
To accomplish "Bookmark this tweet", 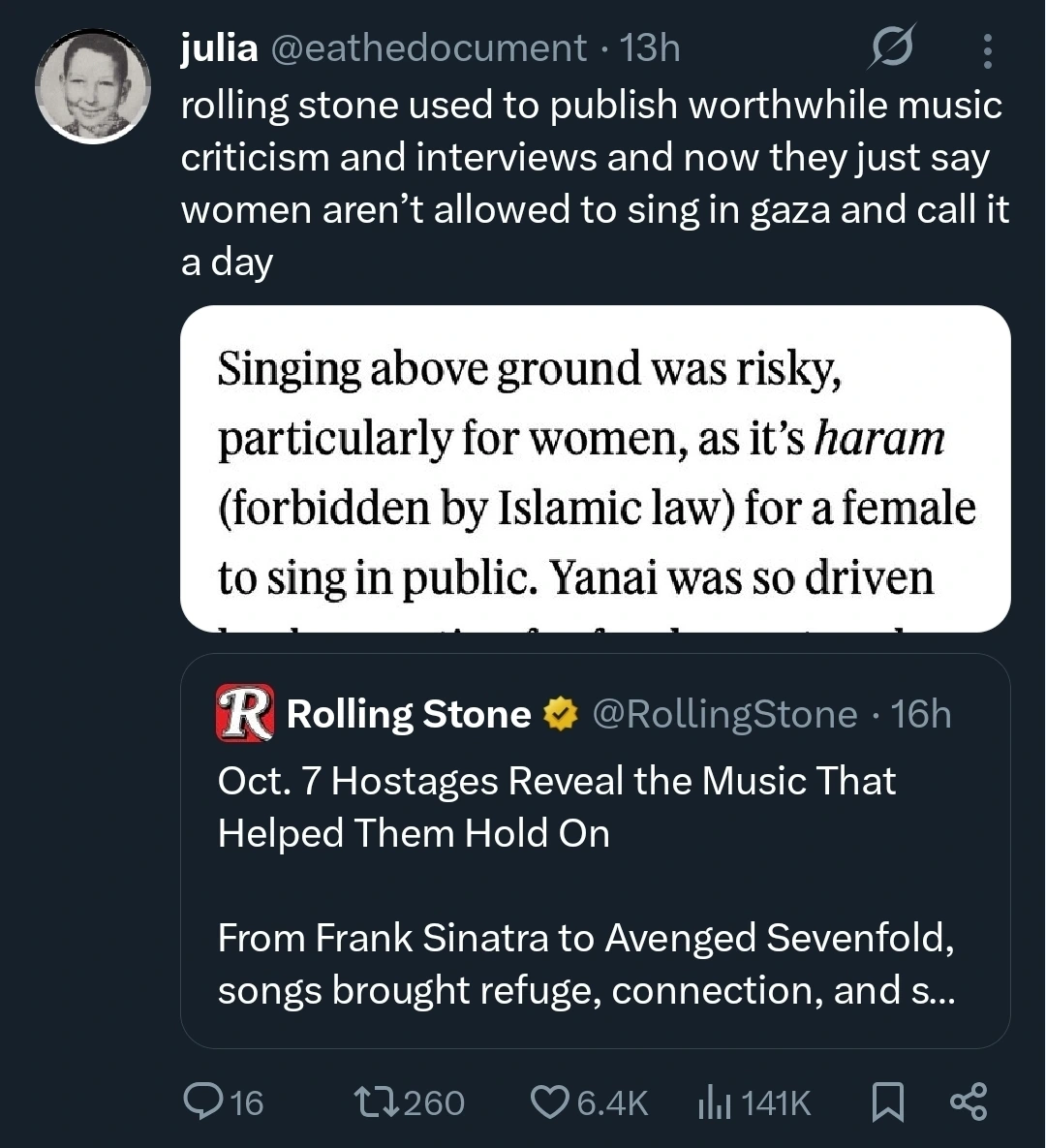I will [887, 1101].
